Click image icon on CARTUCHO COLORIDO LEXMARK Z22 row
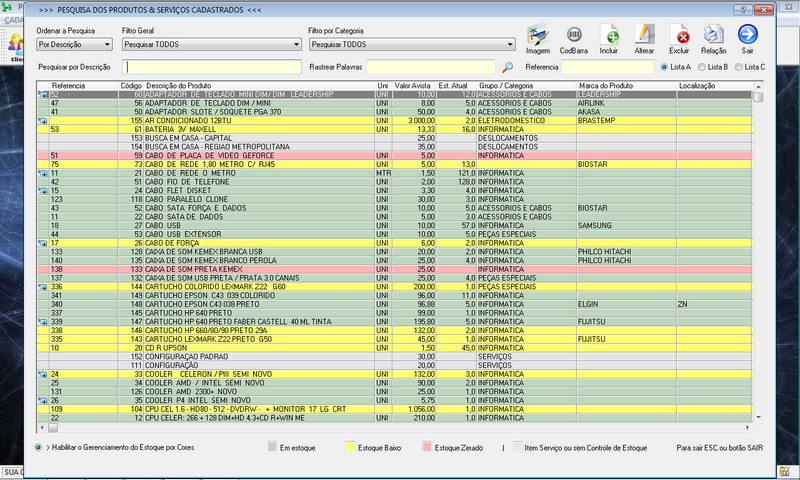 tap(42, 287)
